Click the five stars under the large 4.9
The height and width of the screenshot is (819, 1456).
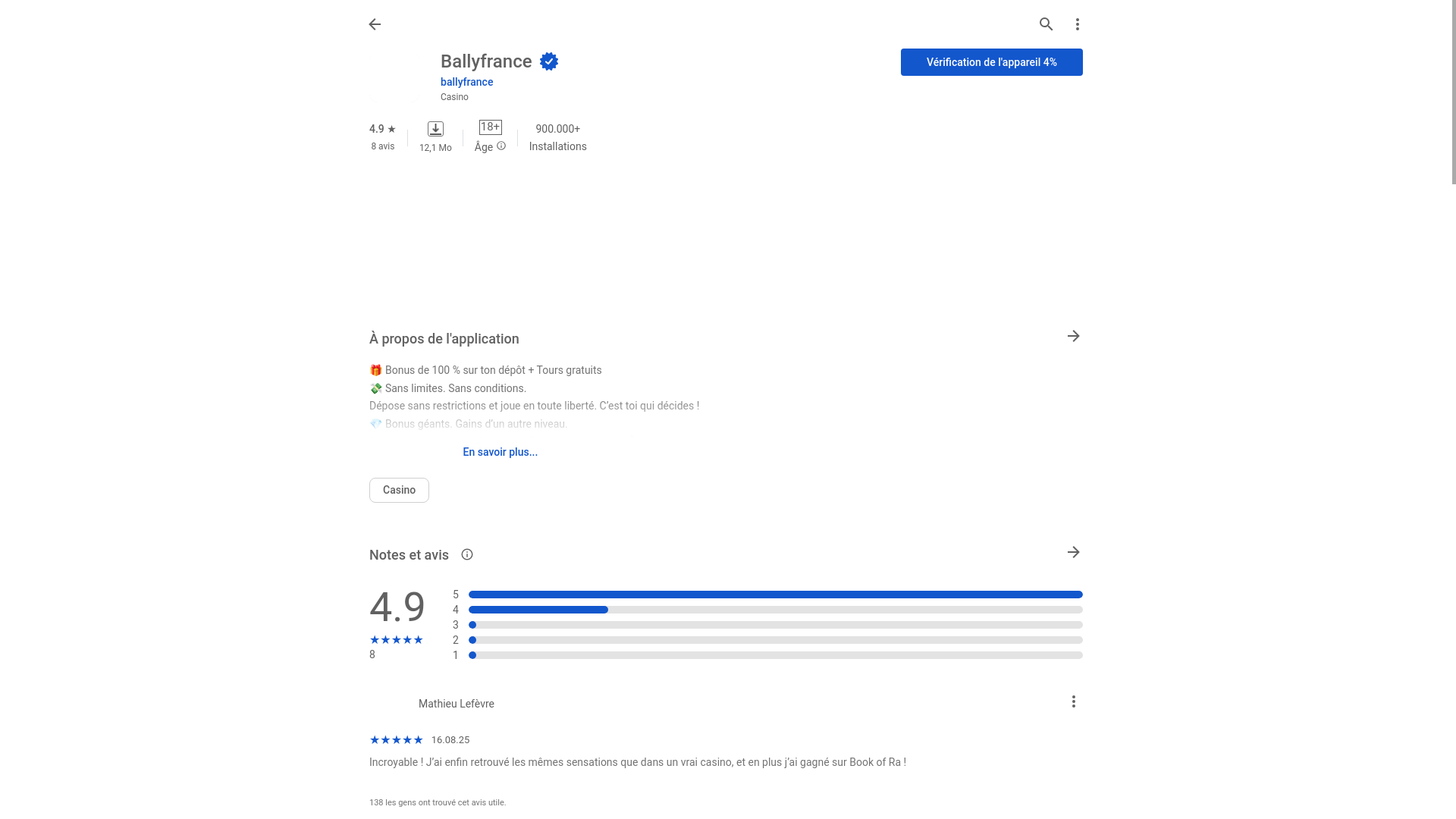coord(396,640)
